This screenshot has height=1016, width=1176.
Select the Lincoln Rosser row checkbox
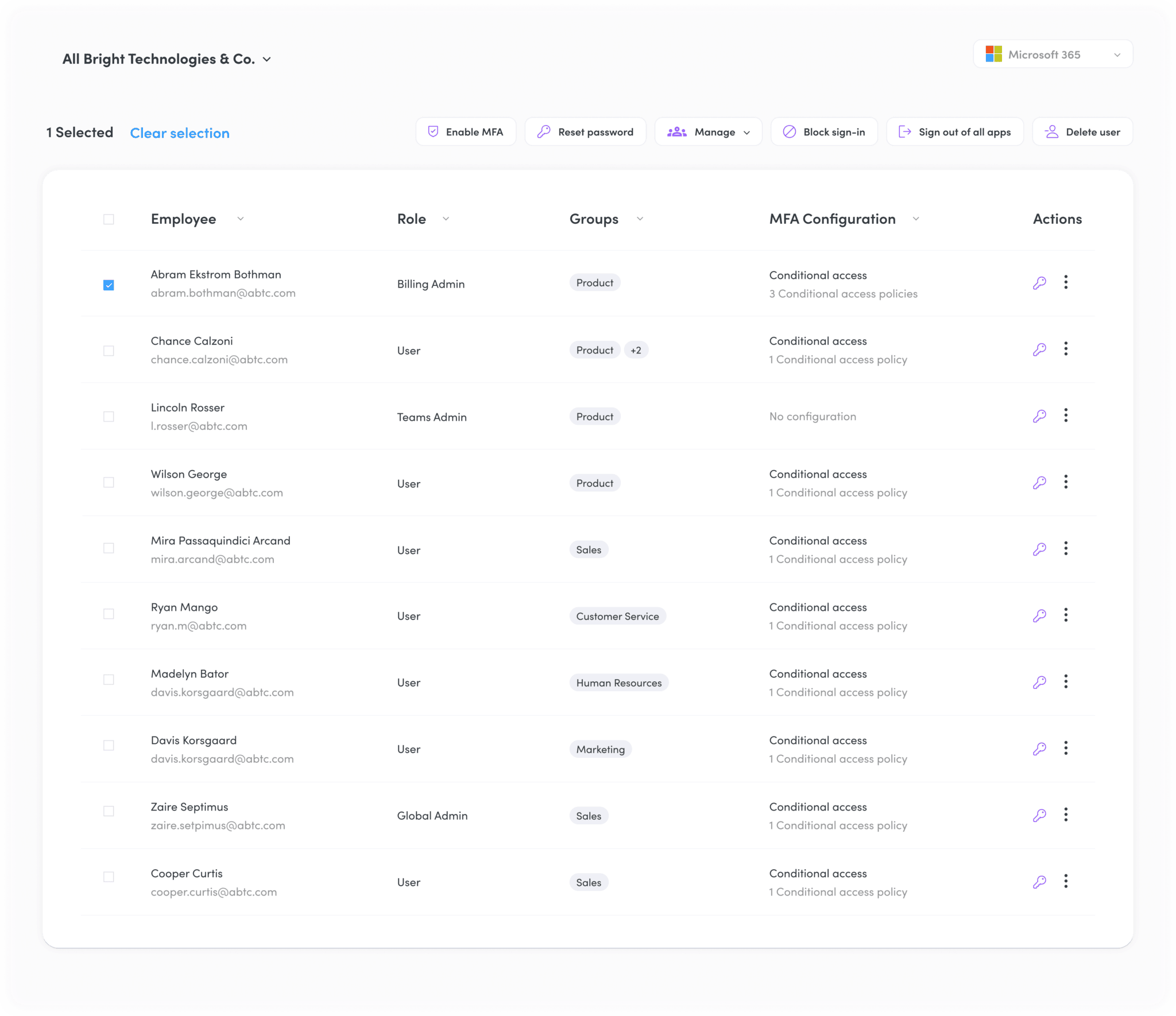(x=109, y=417)
